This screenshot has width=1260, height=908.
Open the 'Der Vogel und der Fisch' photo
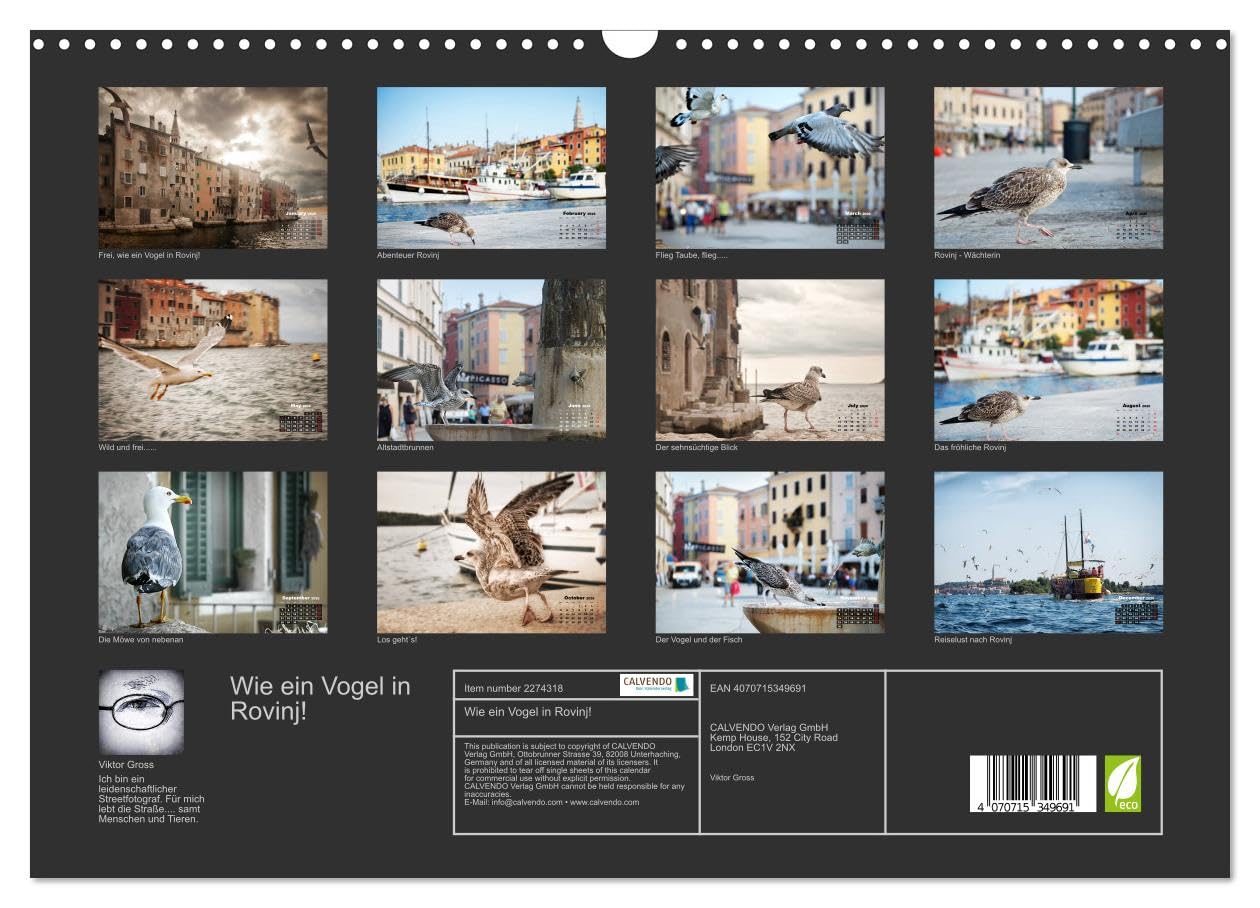pyautogui.click(x=770, y=552)
